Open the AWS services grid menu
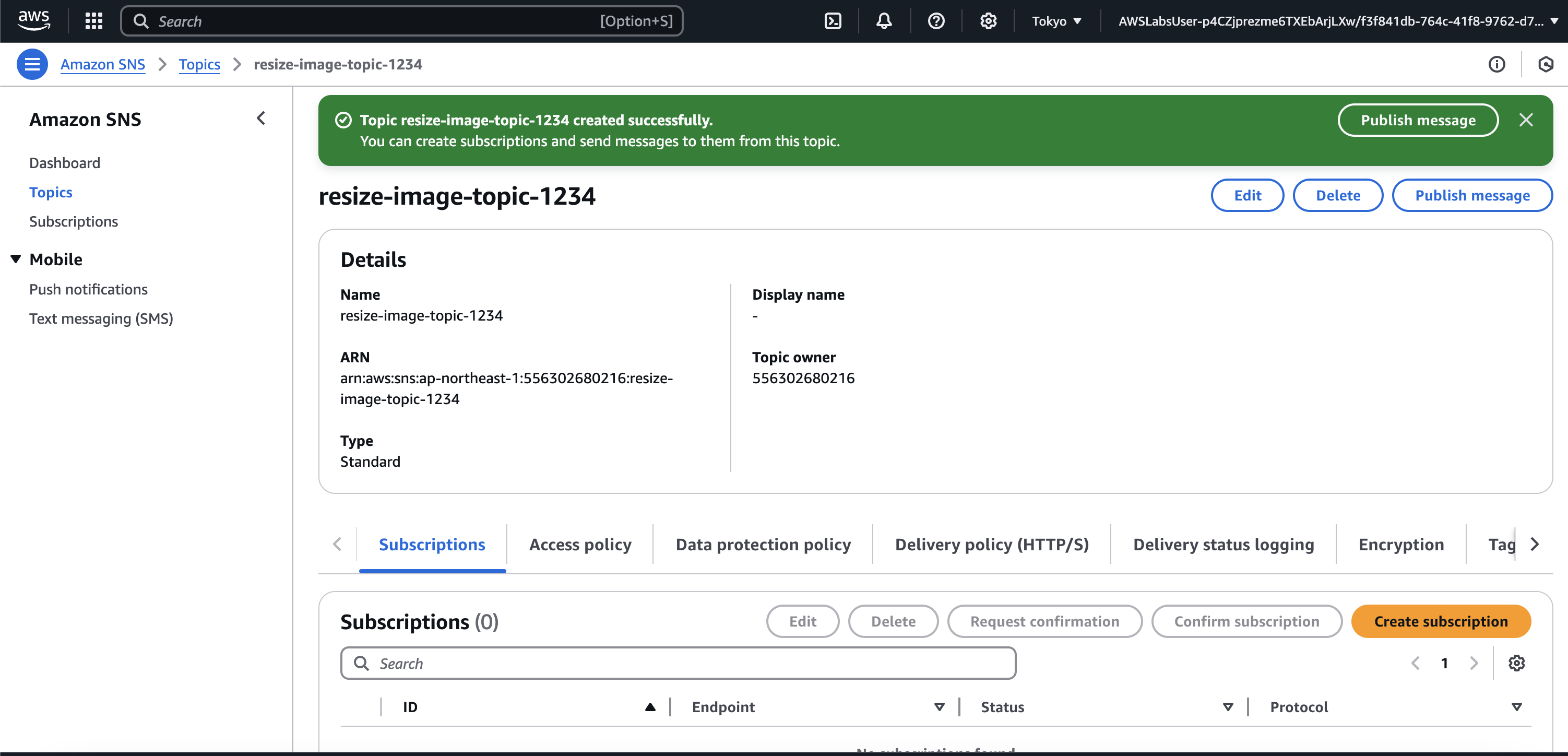Screen dimensions: 1568x756 click(94, 21)
